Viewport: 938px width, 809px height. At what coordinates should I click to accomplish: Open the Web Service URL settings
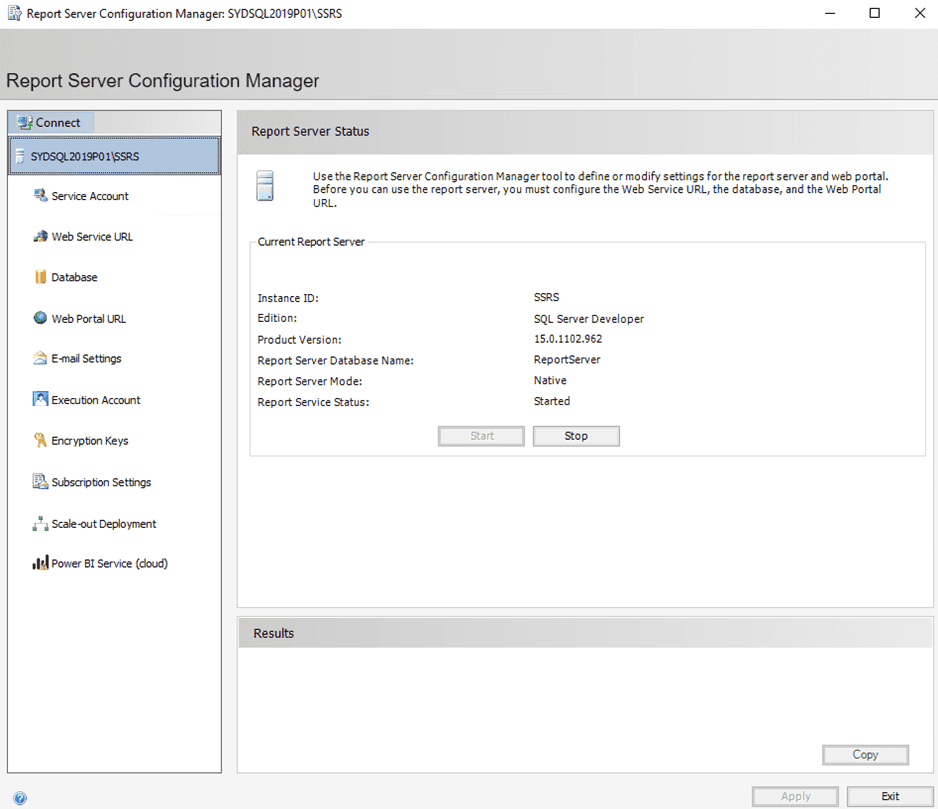(x=92, y=237)
